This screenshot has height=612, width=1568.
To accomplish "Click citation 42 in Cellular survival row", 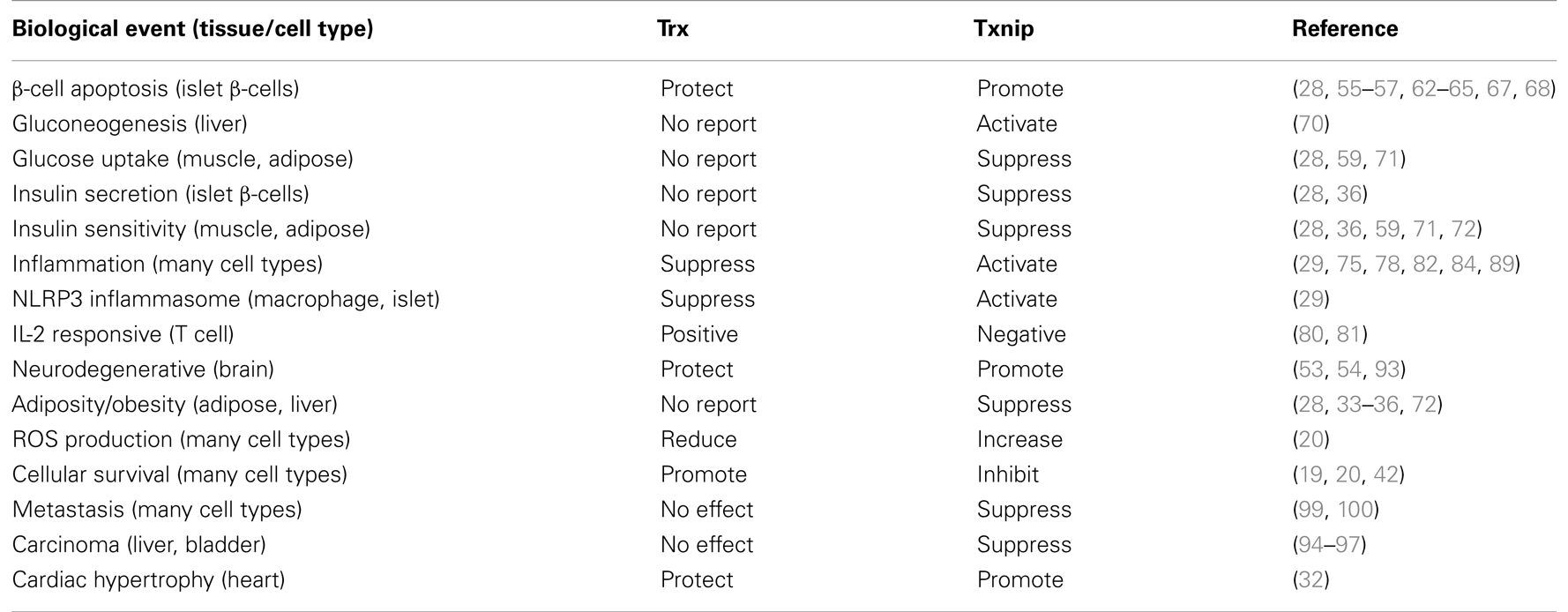I will (1386, 474).
